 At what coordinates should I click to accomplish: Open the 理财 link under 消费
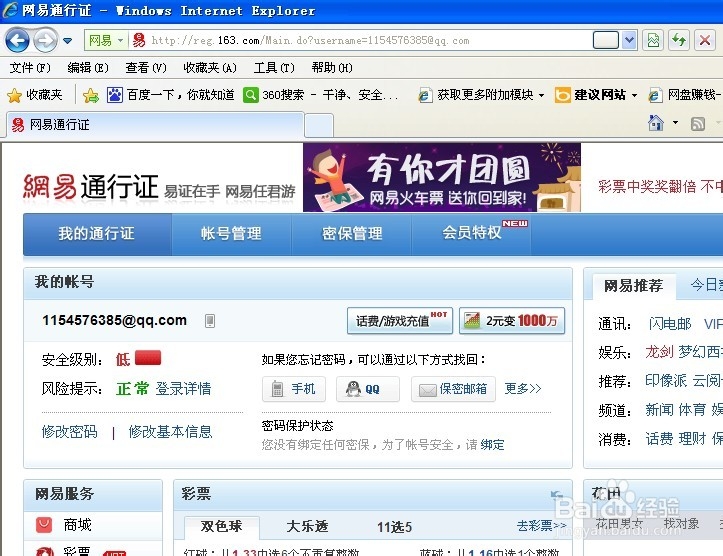692,439
